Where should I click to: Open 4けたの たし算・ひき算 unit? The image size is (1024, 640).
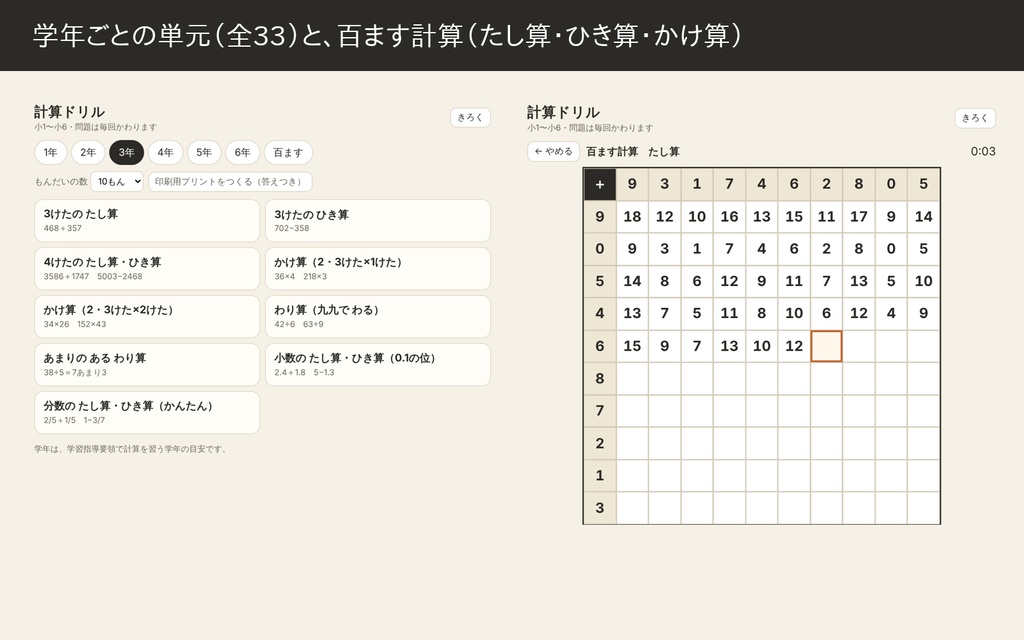click(147, 268)
